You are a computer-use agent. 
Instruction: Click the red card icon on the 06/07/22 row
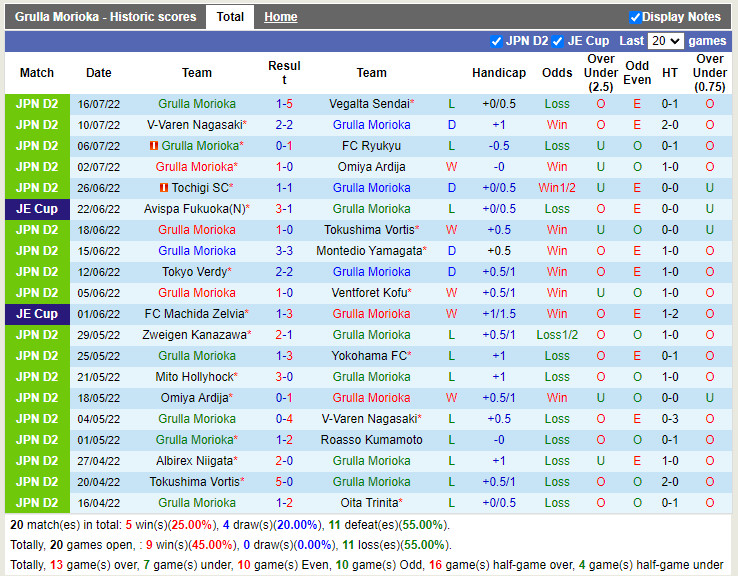pyautogui.click(x=154, y=146)
